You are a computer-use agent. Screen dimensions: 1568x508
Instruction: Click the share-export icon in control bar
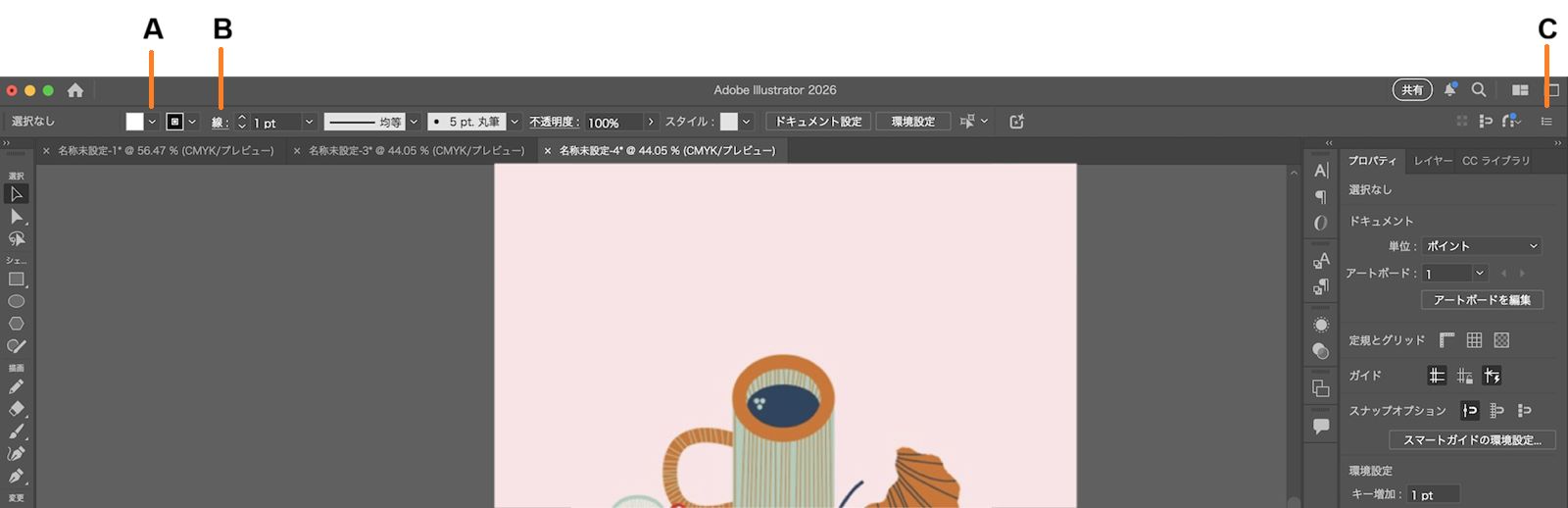1016,122
